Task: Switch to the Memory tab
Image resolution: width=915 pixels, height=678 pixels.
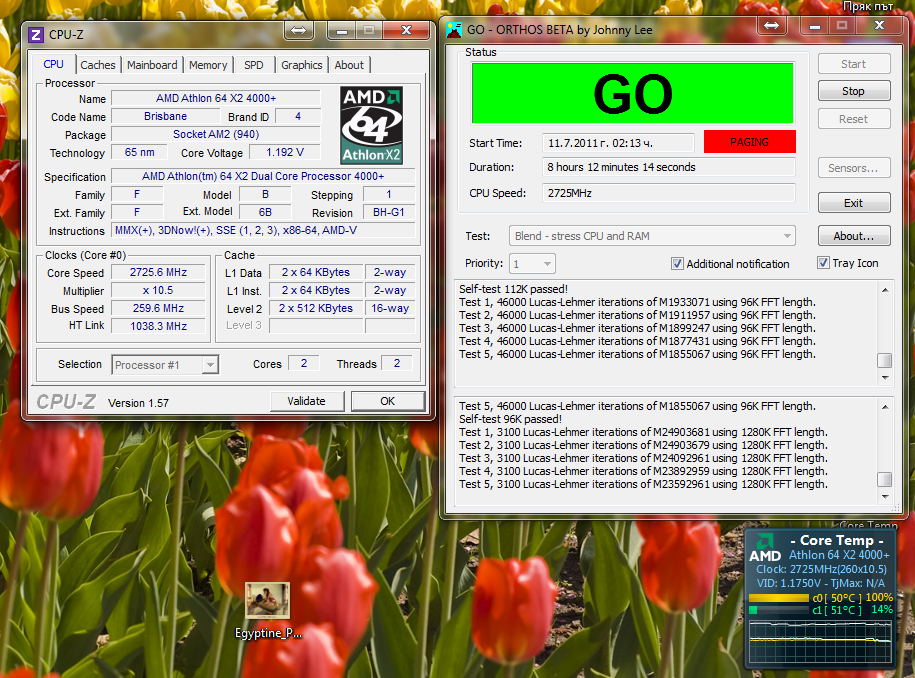Action: tap(208, 65)
